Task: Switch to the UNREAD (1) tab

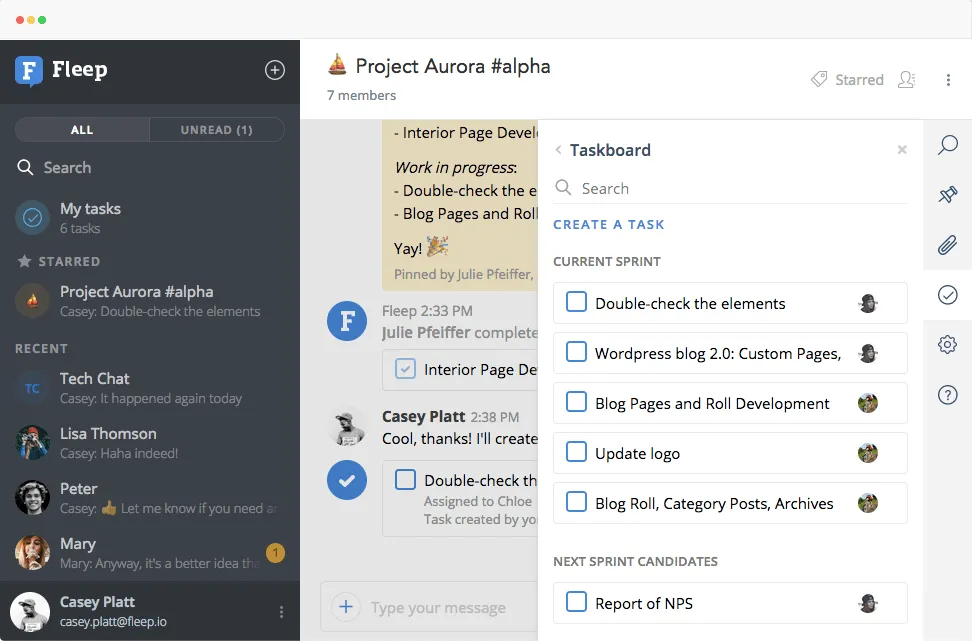Action: pos(216,130)
